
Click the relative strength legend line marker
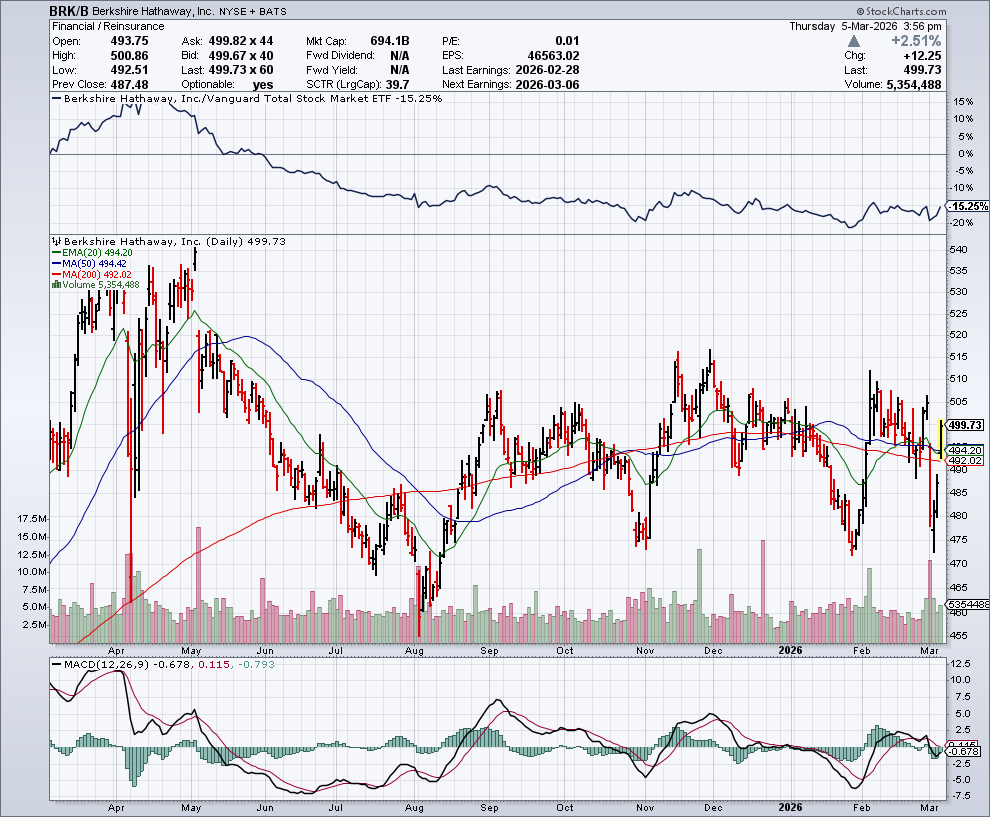tap(56, 100)
